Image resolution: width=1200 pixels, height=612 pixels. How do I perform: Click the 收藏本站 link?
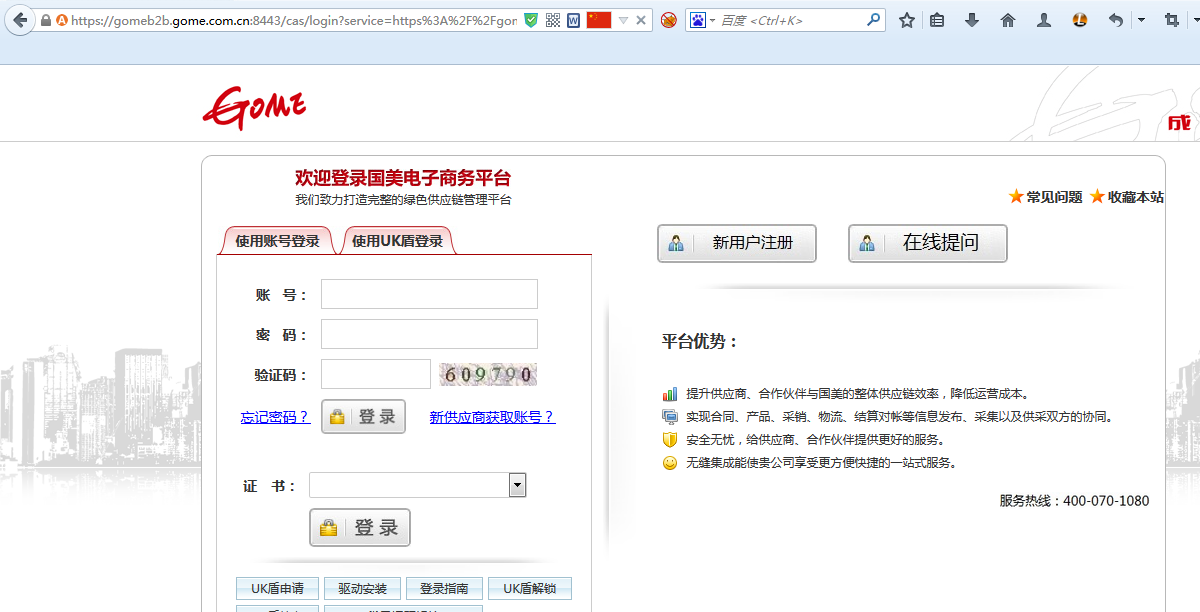pyautogui.click(x=1135, y=197)
